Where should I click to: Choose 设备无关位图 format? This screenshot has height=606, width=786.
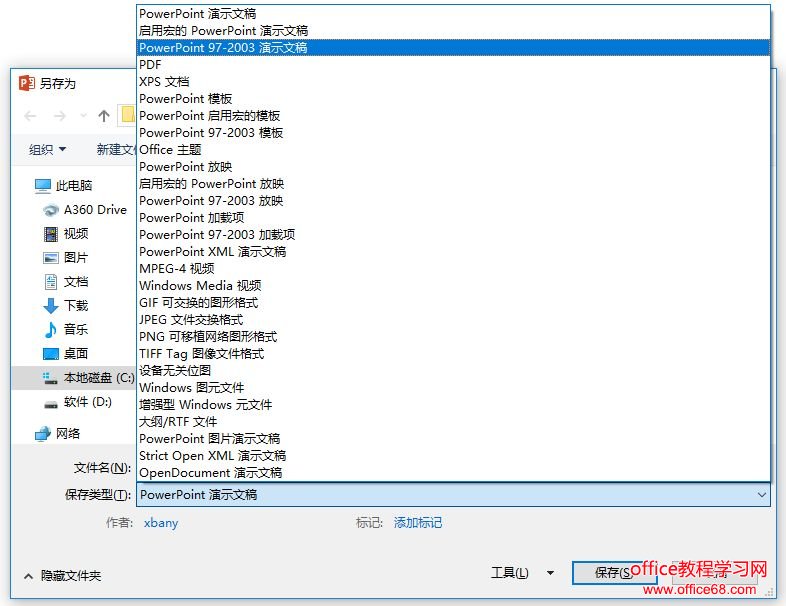pyautogui.click(x=453, y=371)
